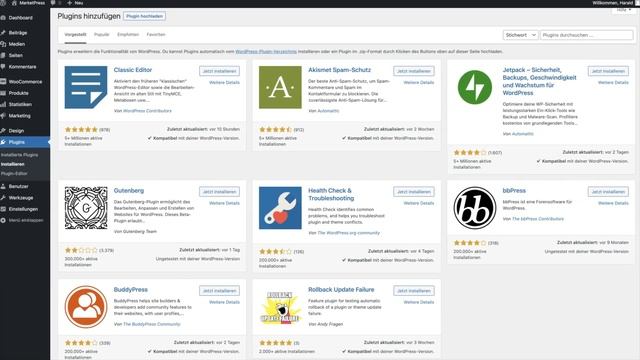Install the Jetpack plugin
This screenshot has height=360, width=640.
click(608, 71)
